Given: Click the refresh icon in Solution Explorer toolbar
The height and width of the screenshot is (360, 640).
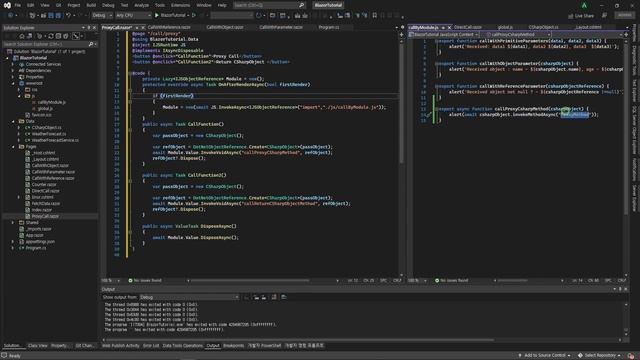Looking at the screenshot, I should [51, 36].
